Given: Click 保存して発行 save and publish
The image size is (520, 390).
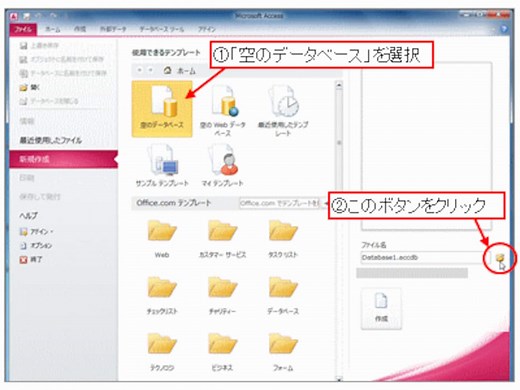Looking at the screenshot, I should coord(40,197).
